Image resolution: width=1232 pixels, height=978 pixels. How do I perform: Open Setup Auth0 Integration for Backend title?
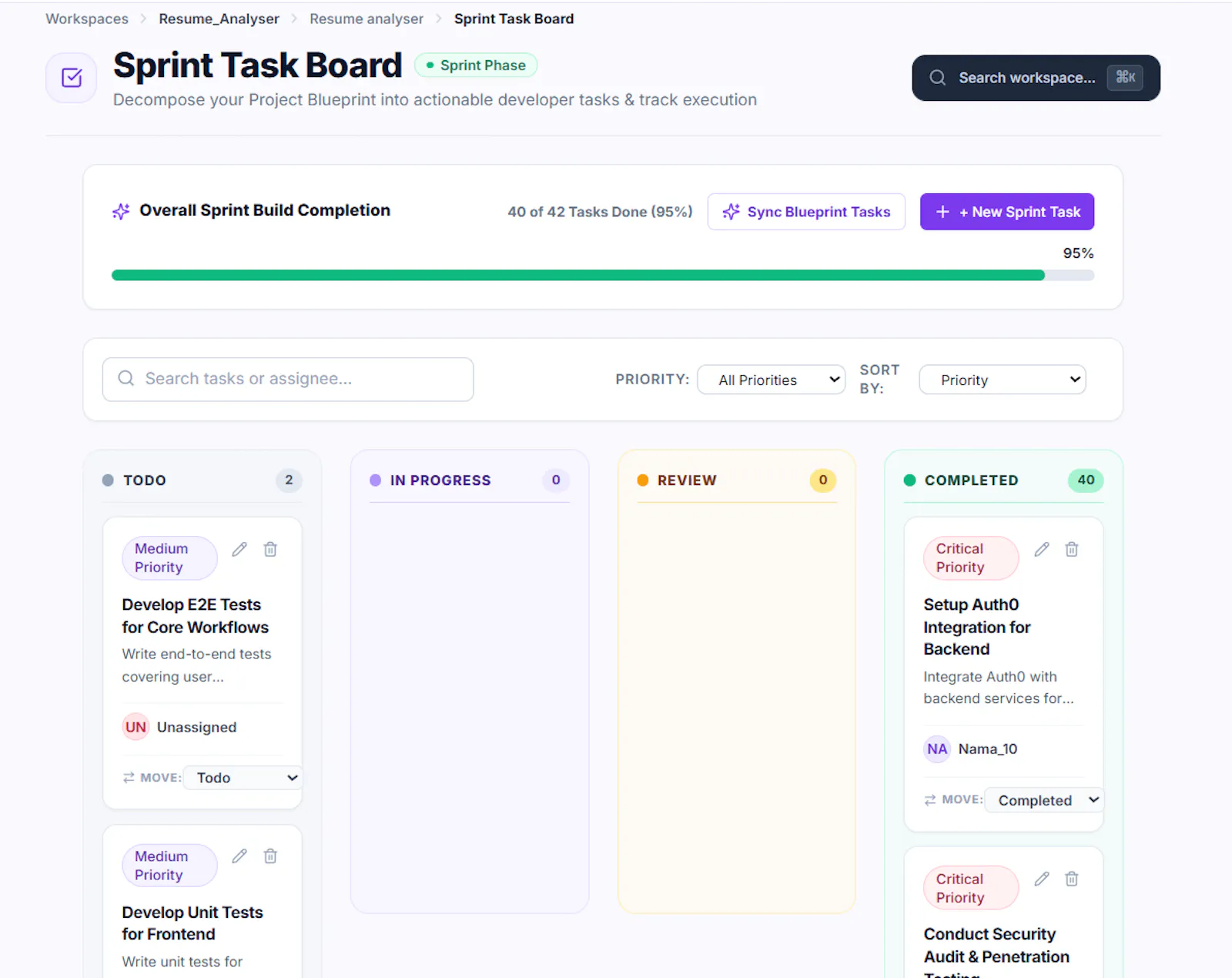tap(977, 627)
